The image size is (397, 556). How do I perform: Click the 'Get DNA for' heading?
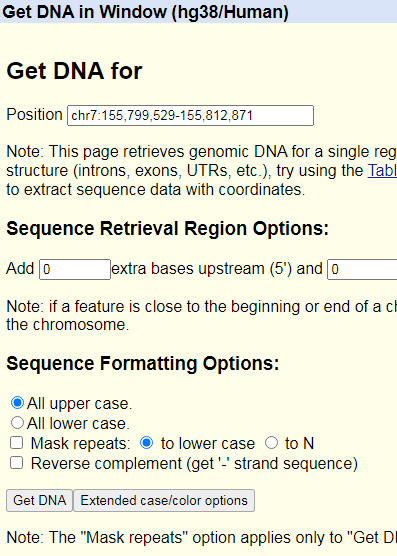(74, 71)
